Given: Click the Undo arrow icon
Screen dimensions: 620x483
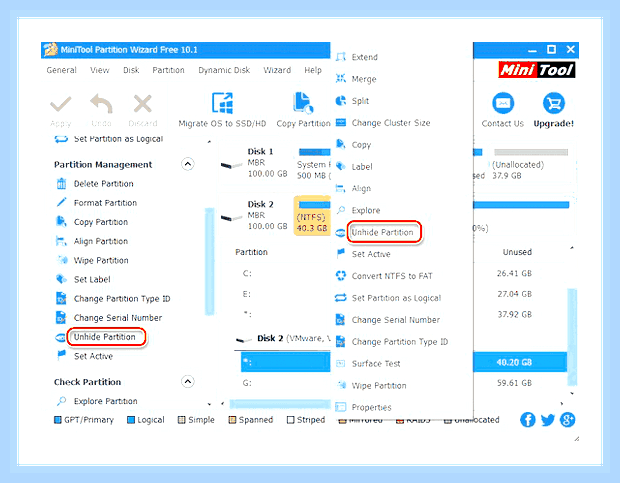Looking at the screenshot, I should 101,104.
